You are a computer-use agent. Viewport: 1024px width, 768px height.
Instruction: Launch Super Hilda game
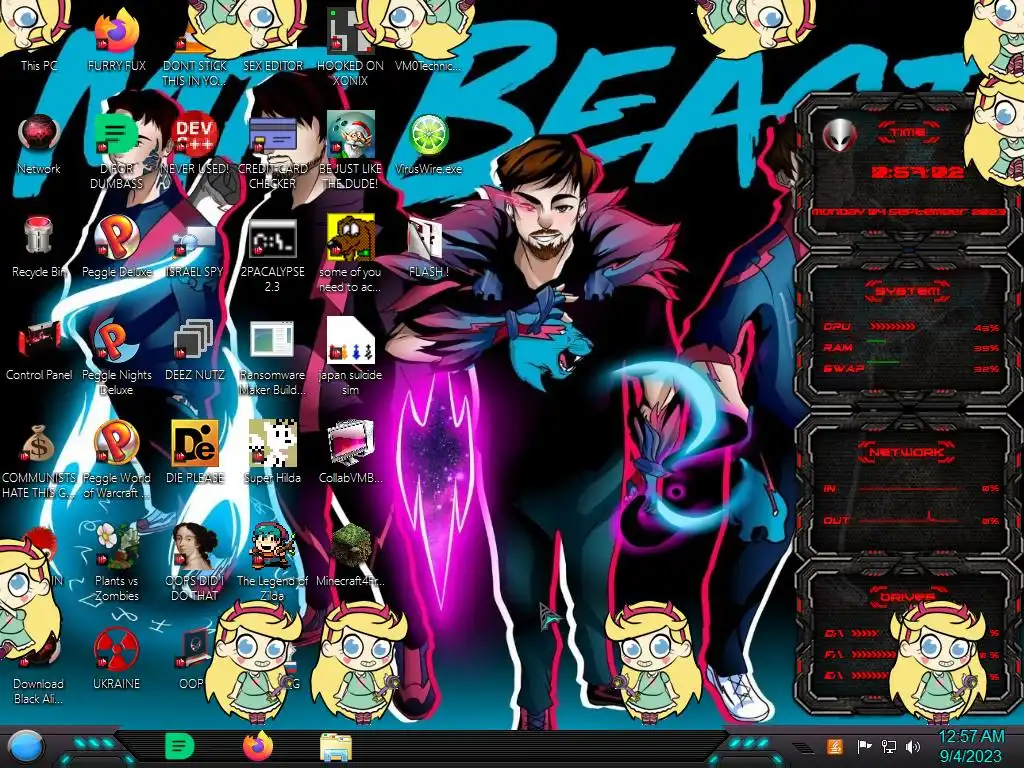pos(272,452)
